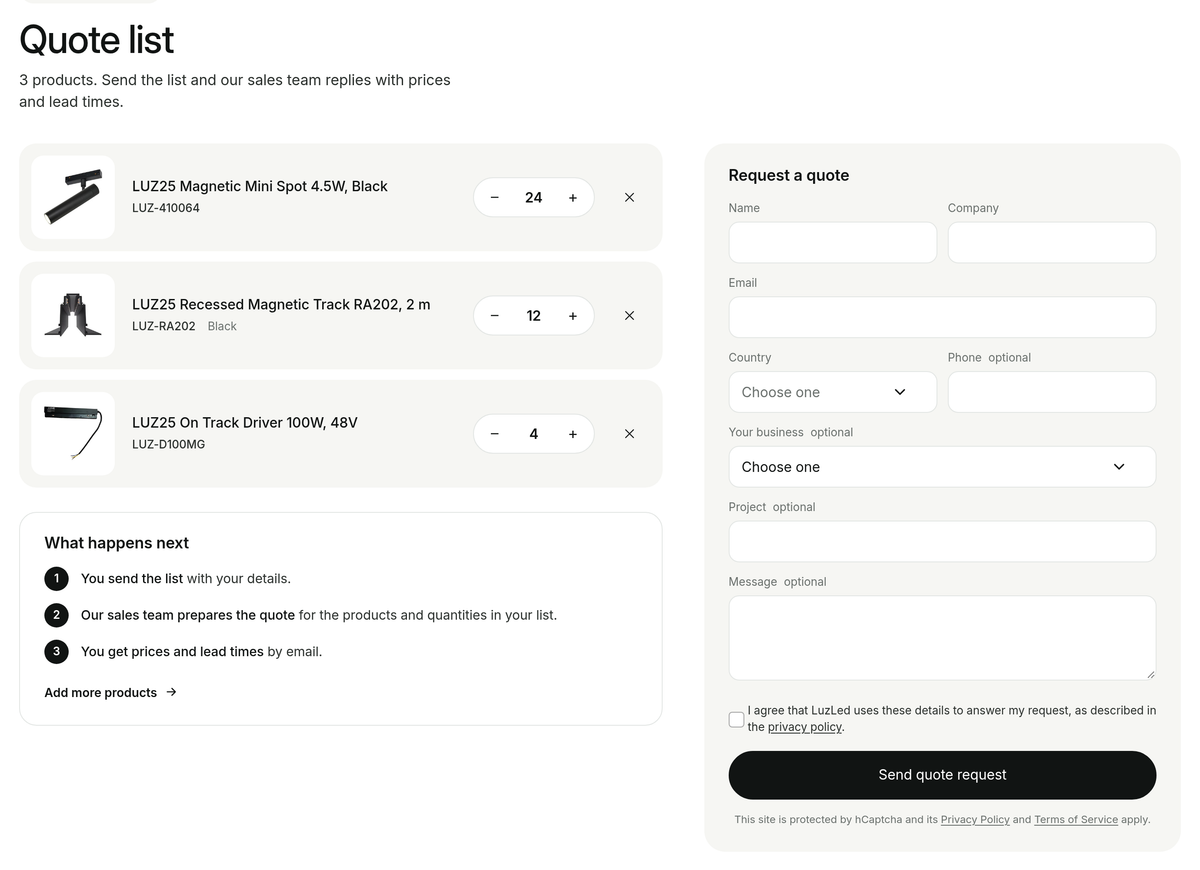Click arrow icon beside Add more products

click(171, 692)
